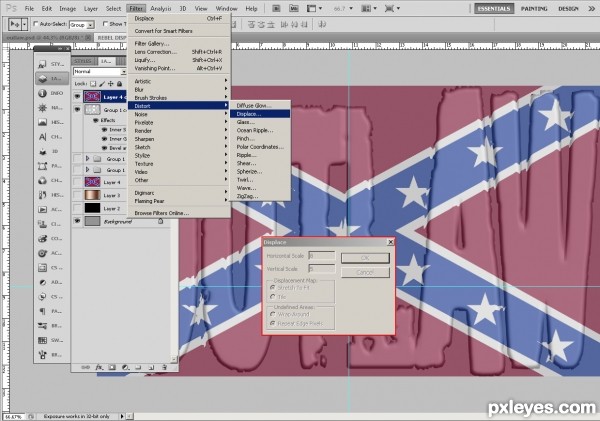Image resolution: width=600 pixels, height=421 pixels.
Task: Click the Link layers icon
Action: pyautogui.click(x=86, y=367)
